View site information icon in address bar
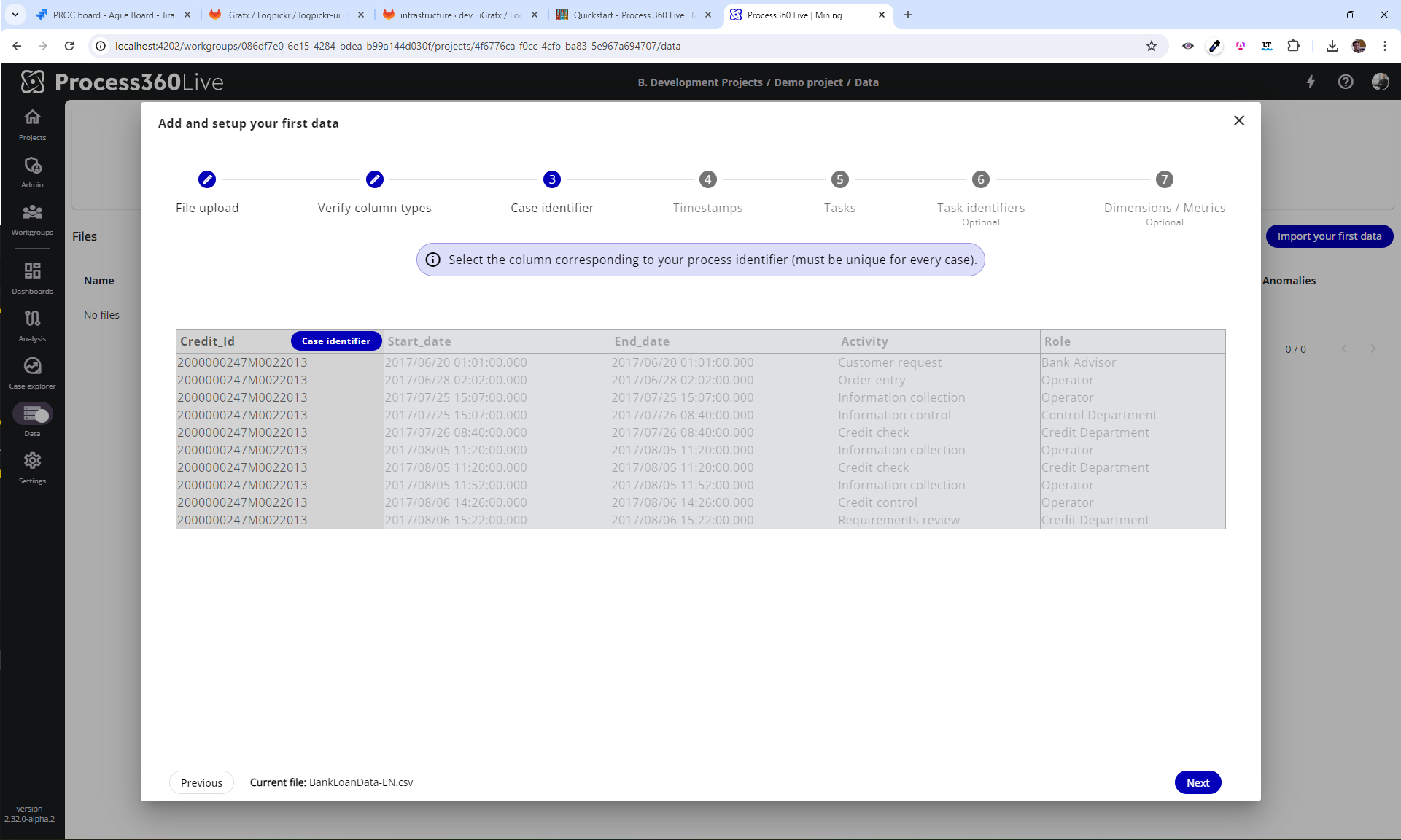This screenshot has width=1401, height=840. [x=101, y=46]
